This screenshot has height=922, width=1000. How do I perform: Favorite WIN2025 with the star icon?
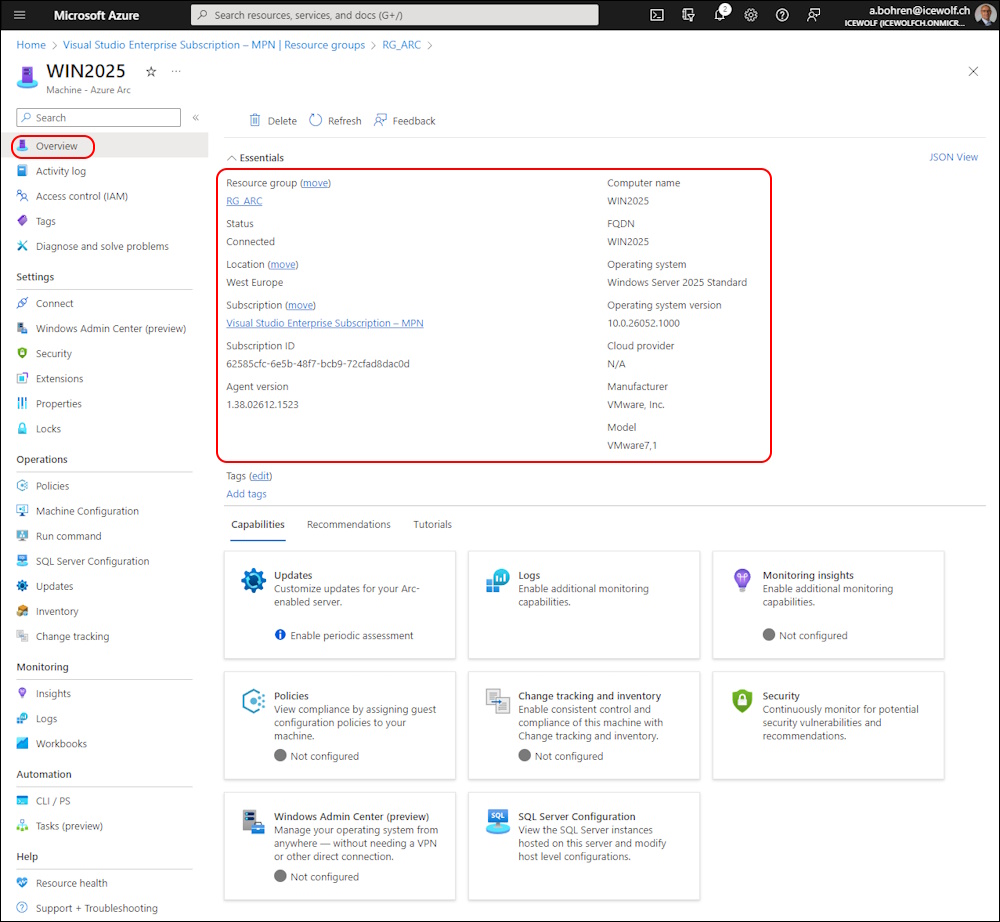coord(151,71)
